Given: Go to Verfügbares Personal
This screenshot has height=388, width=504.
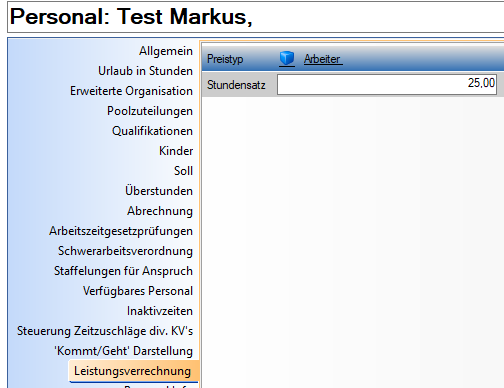Looking at the screenshot, I should [x=138, y=291].
